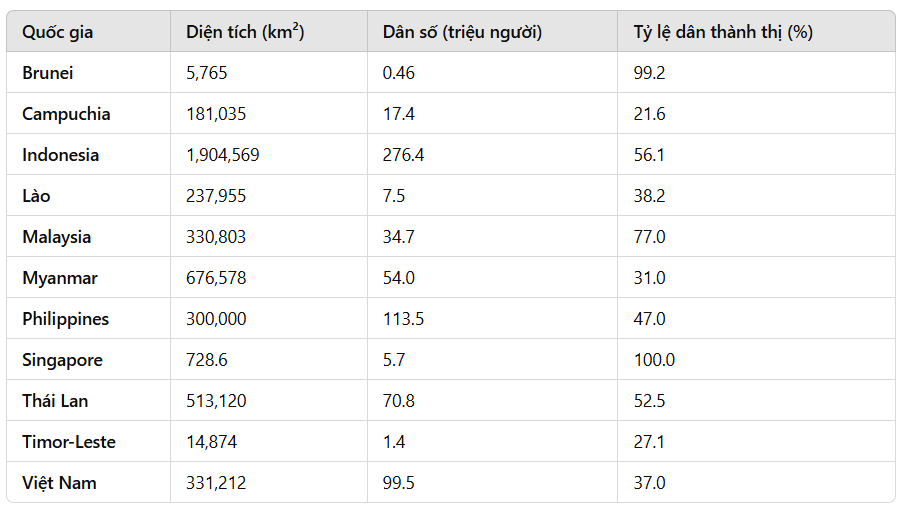911x510 pixels.
Task: Select Malaysia's population value 34.7
Action: (399, 237)
